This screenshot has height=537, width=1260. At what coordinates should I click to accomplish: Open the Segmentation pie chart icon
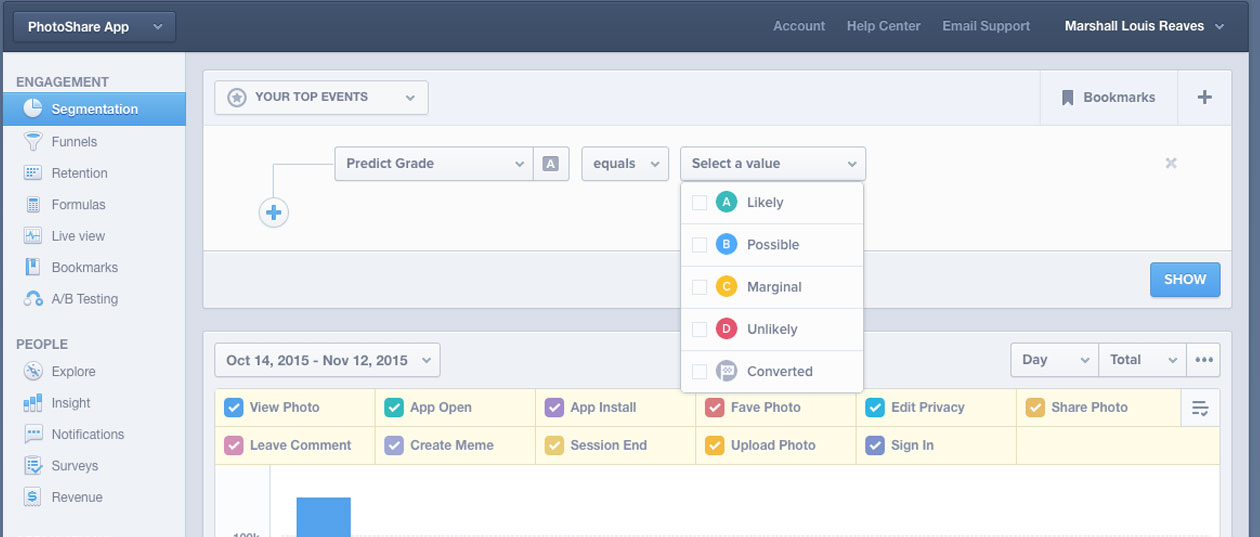click(32, 109)
